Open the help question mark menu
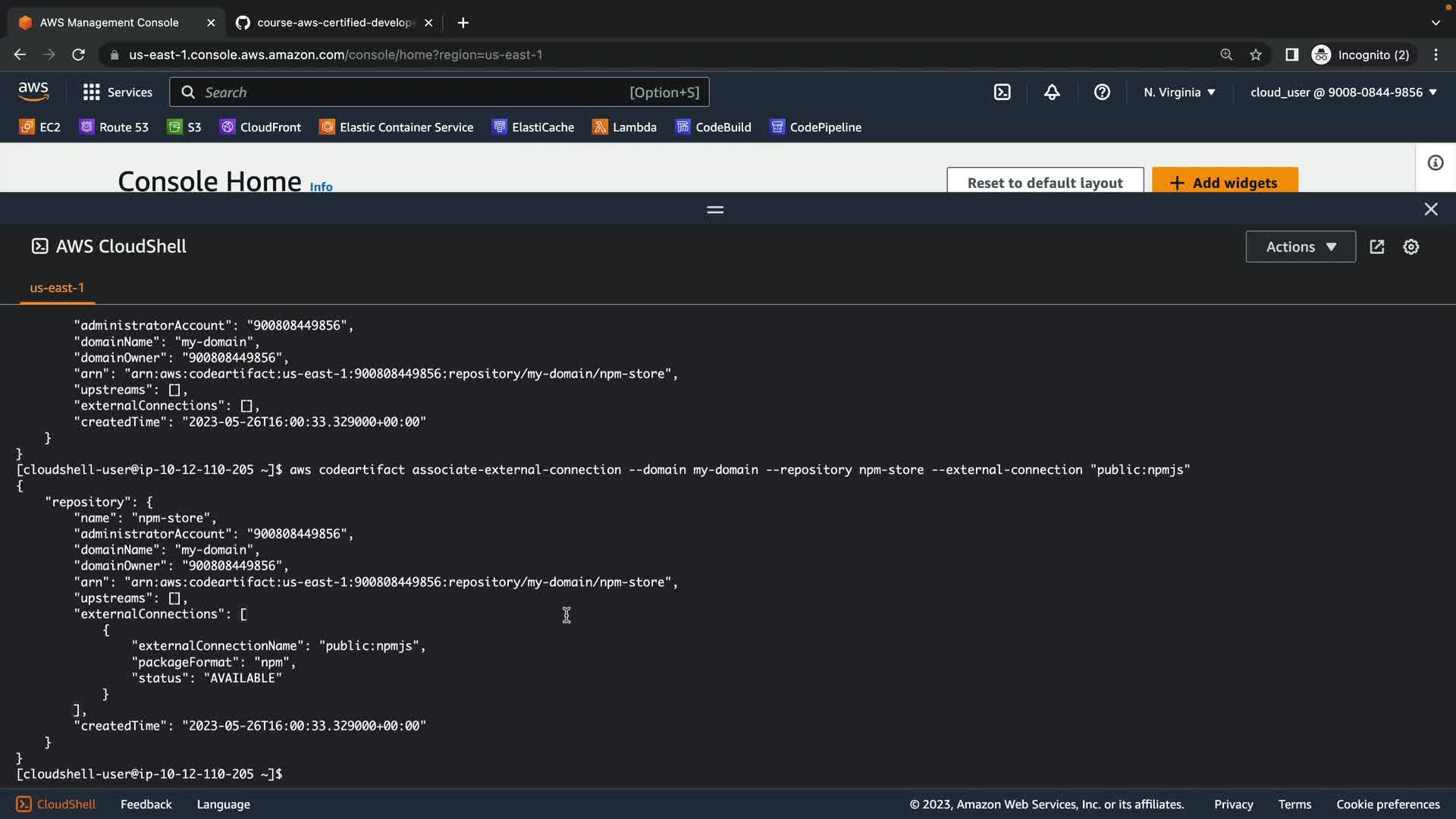This screenshot has height=819, width=1456. pos(1102,93)
